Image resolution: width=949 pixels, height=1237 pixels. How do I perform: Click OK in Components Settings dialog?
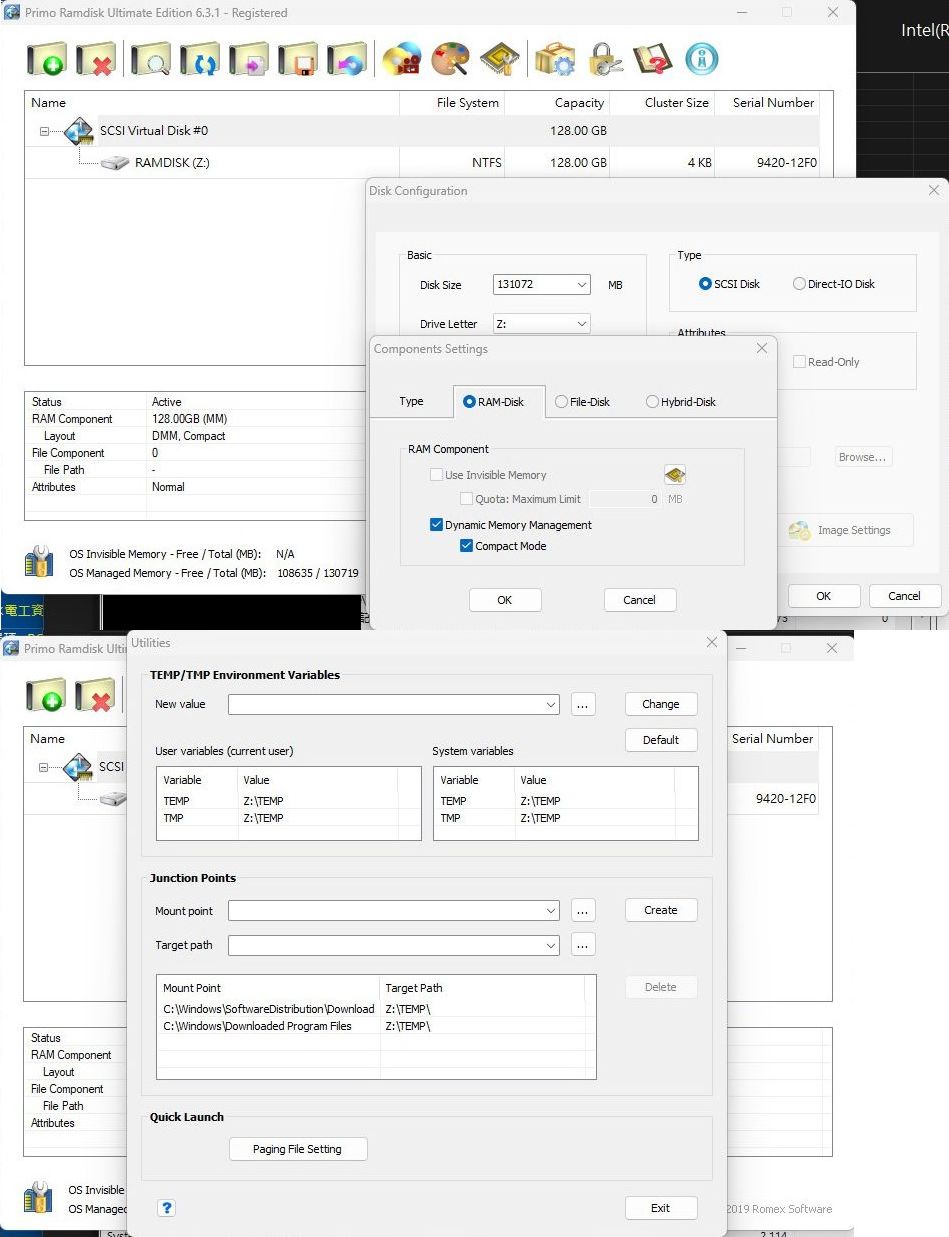click(x=505, y=600)
